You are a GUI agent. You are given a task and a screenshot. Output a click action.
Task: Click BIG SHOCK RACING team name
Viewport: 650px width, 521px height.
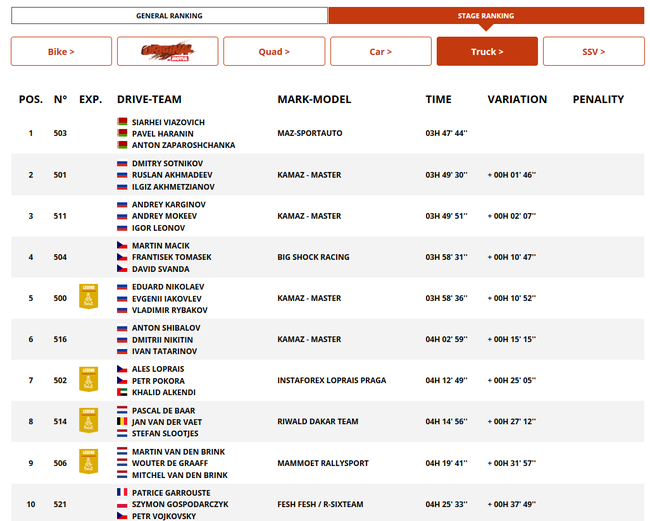coord(313,257)
